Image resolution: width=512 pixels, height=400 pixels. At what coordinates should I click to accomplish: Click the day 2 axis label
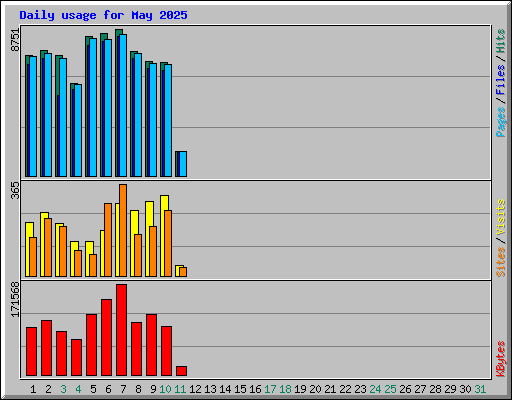tap(48, 389)
